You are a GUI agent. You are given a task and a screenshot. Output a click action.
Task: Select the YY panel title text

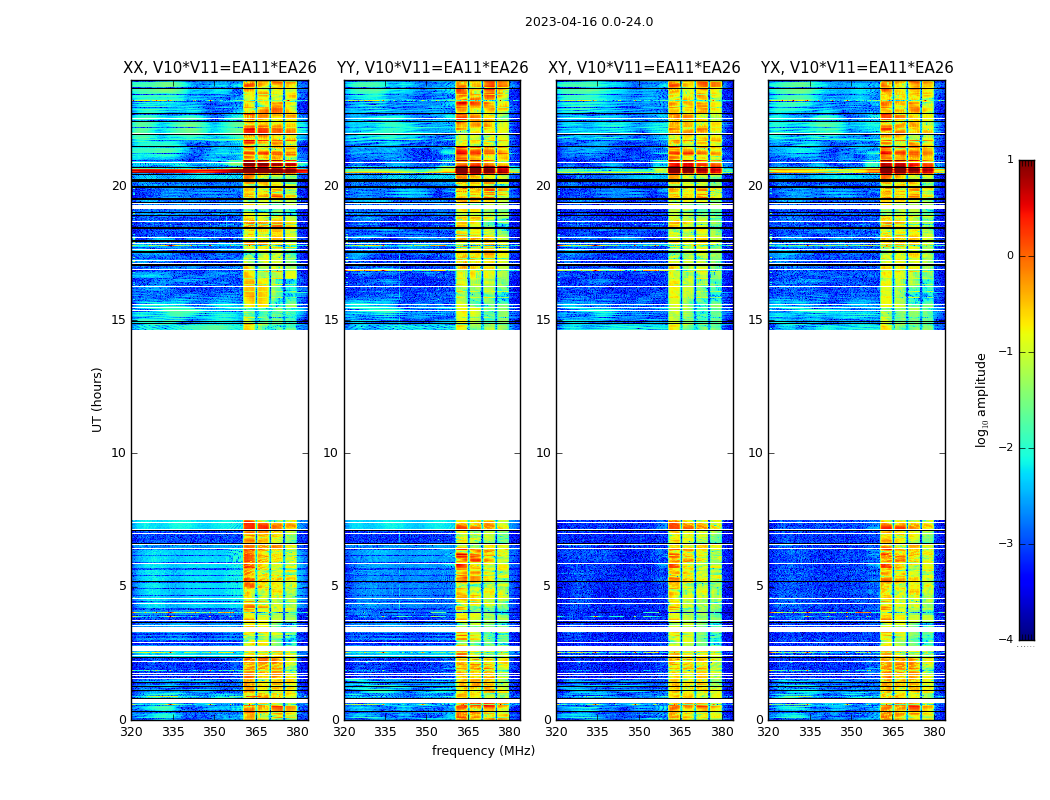[x=432, y=68]
